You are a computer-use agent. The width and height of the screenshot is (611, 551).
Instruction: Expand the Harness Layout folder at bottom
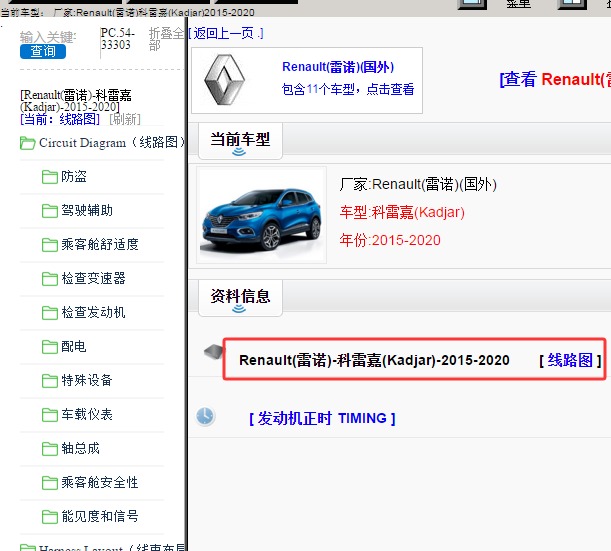(x=103, y=547)
